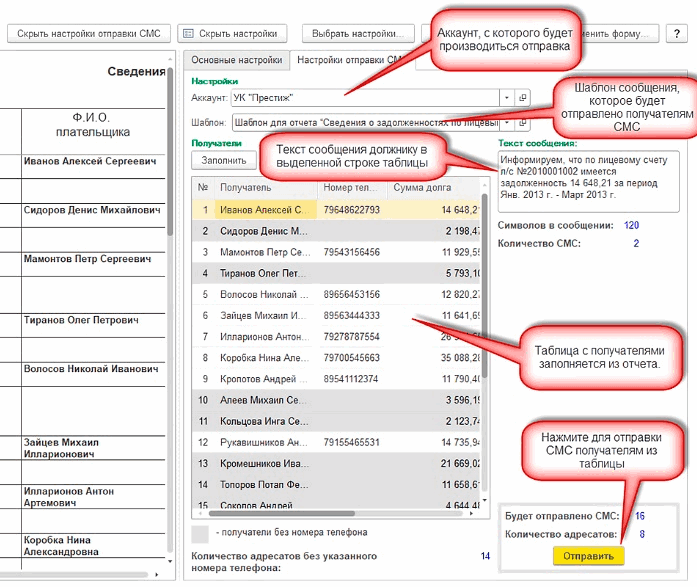Image resolution: width=697 pixels, height=587 pixels.
Task: Click the 'Скрыть настройки отправки СМС' button
Action: pos(89,33)
